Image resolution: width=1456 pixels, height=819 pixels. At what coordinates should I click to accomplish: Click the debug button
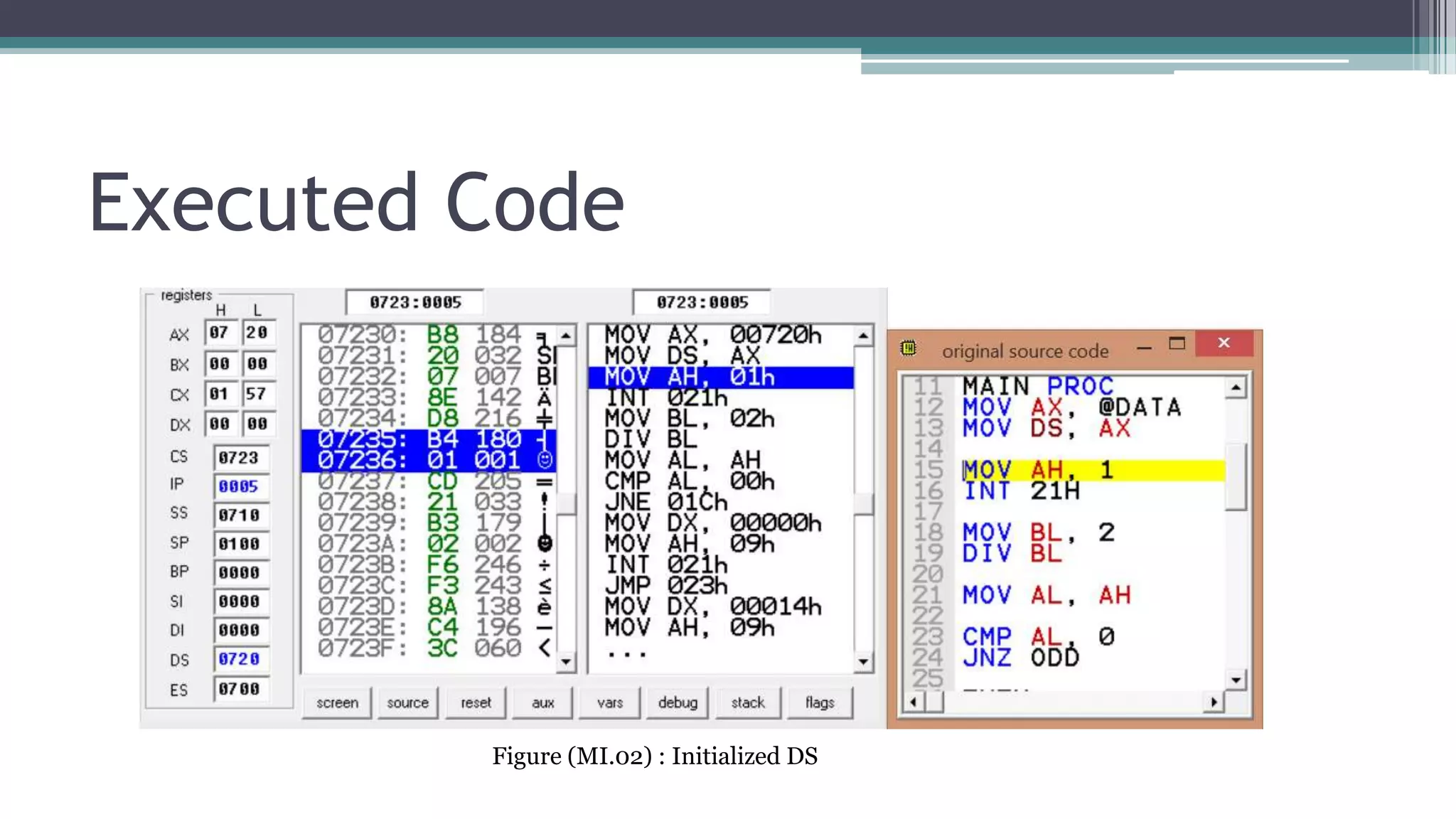click(x=678, y=702)
